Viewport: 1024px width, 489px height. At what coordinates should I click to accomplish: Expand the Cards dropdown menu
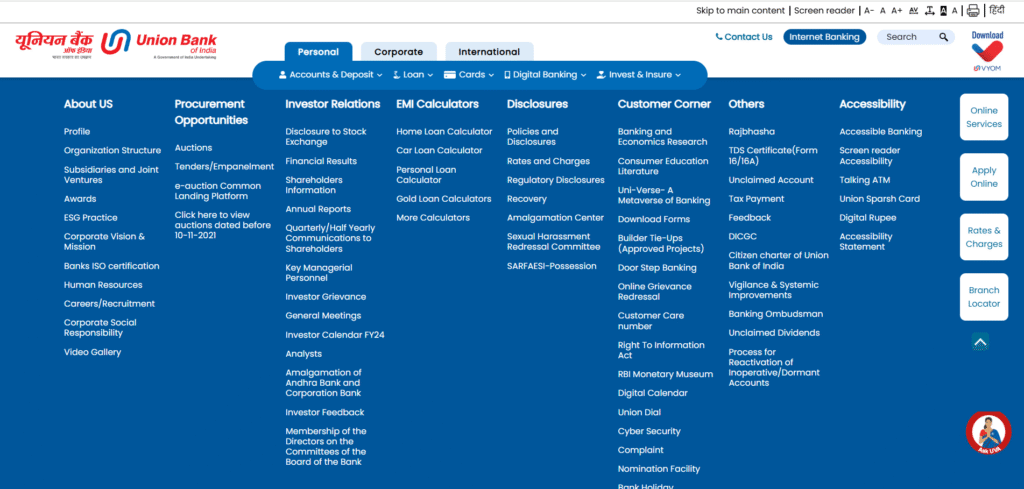click(x=469, y=74)
